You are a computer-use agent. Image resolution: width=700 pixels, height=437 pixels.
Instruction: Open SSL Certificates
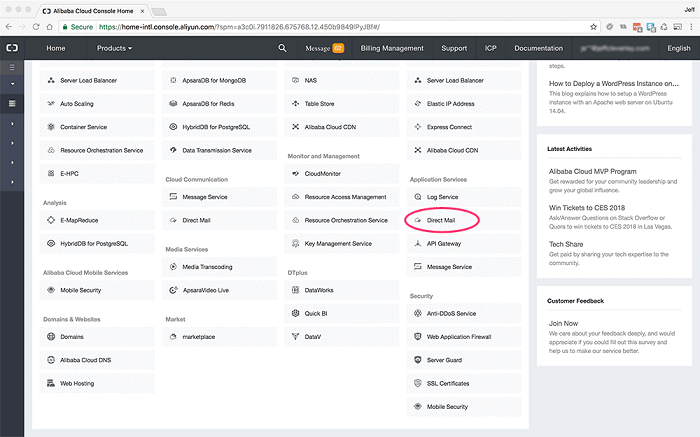click(464, 383)
